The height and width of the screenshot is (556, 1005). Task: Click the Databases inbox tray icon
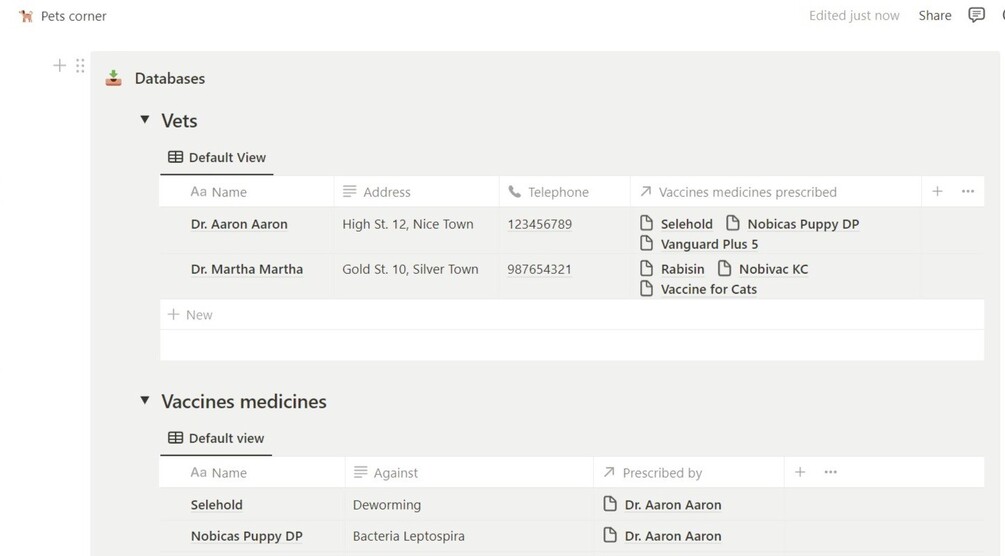114,78
